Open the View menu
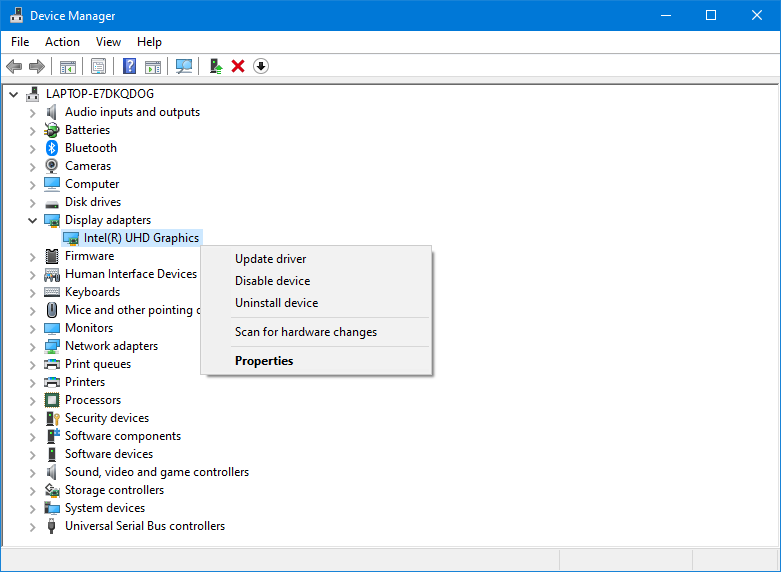781x572 pixels. [x=108, y=42]
